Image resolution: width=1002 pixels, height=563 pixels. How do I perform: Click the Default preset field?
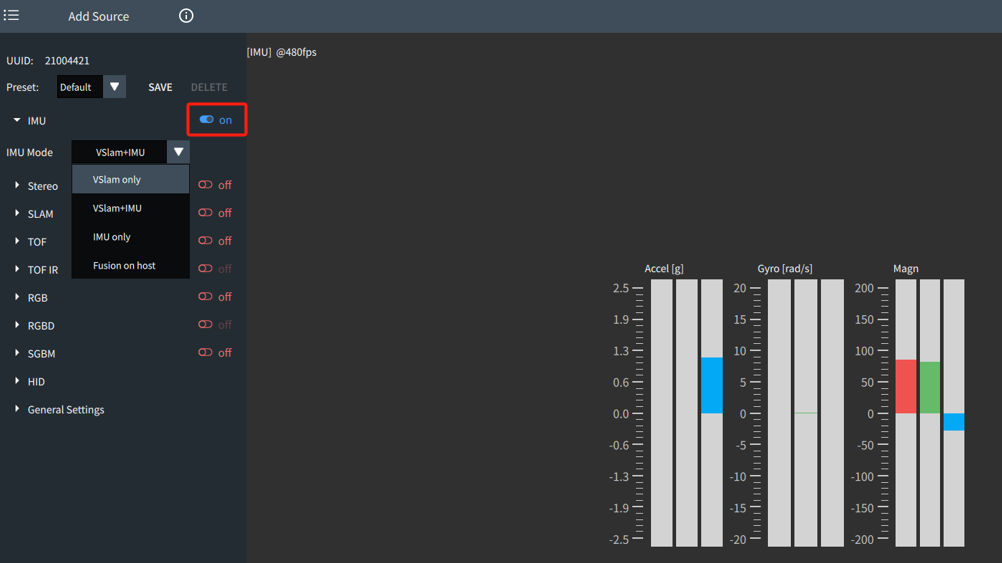[x=80, y=87]
